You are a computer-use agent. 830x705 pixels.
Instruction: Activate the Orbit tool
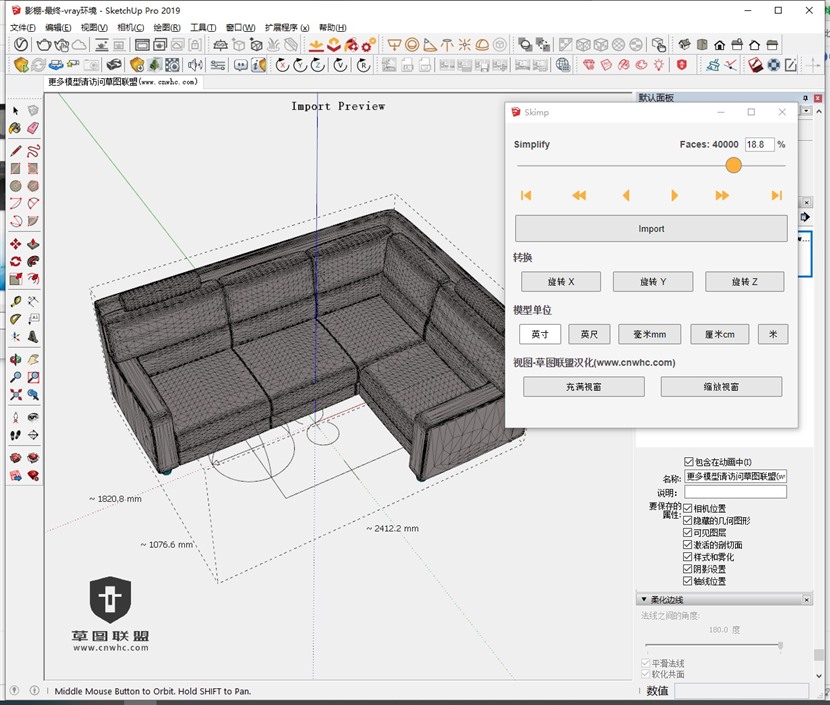[15, 360]
